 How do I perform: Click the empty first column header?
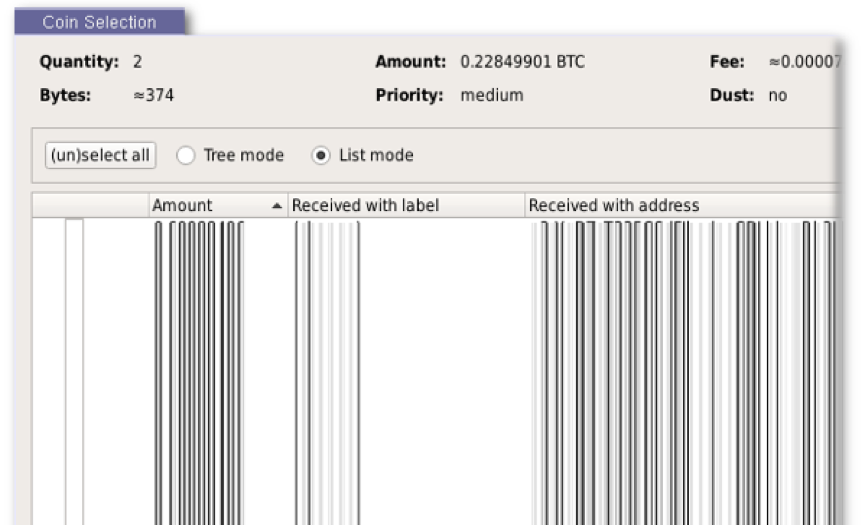tap(90, 205)
